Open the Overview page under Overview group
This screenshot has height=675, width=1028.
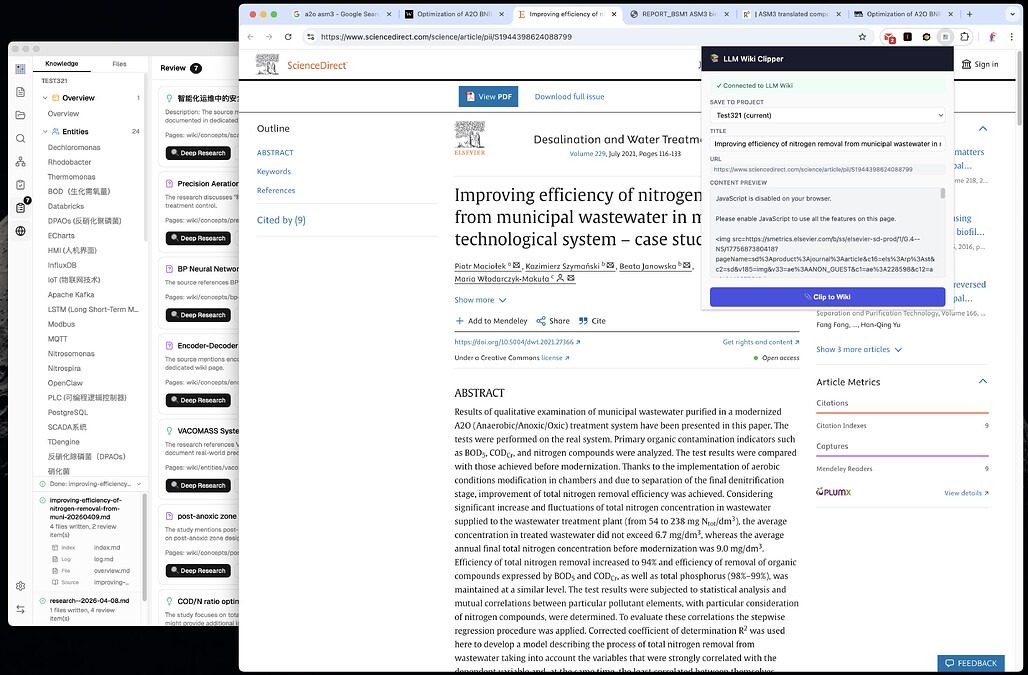pyautogui.click(x=63, y=114)
